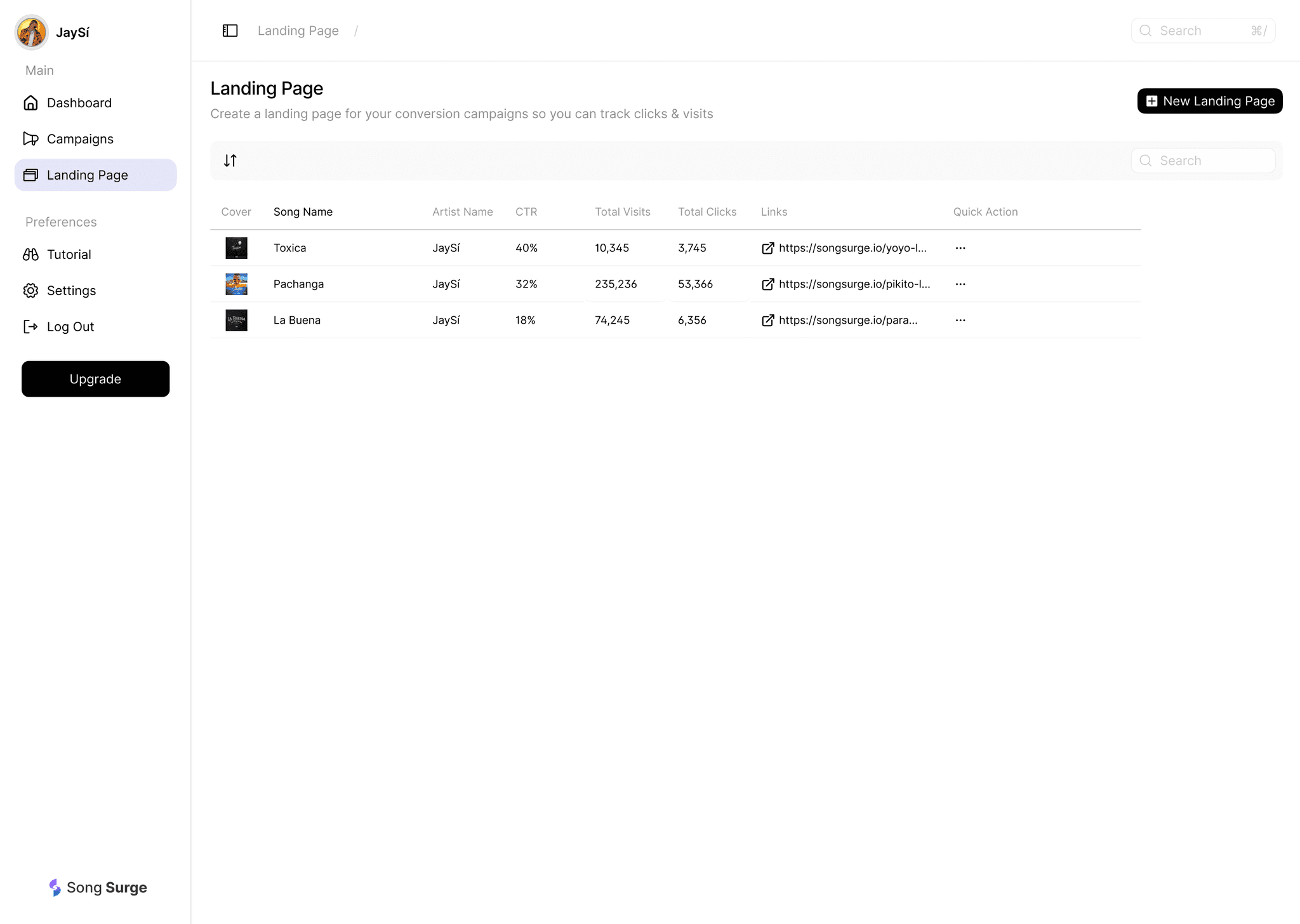The height and width of the screenshot is (924, 1300).
Task: Focus the table search field
Action: coord(1203,161)
